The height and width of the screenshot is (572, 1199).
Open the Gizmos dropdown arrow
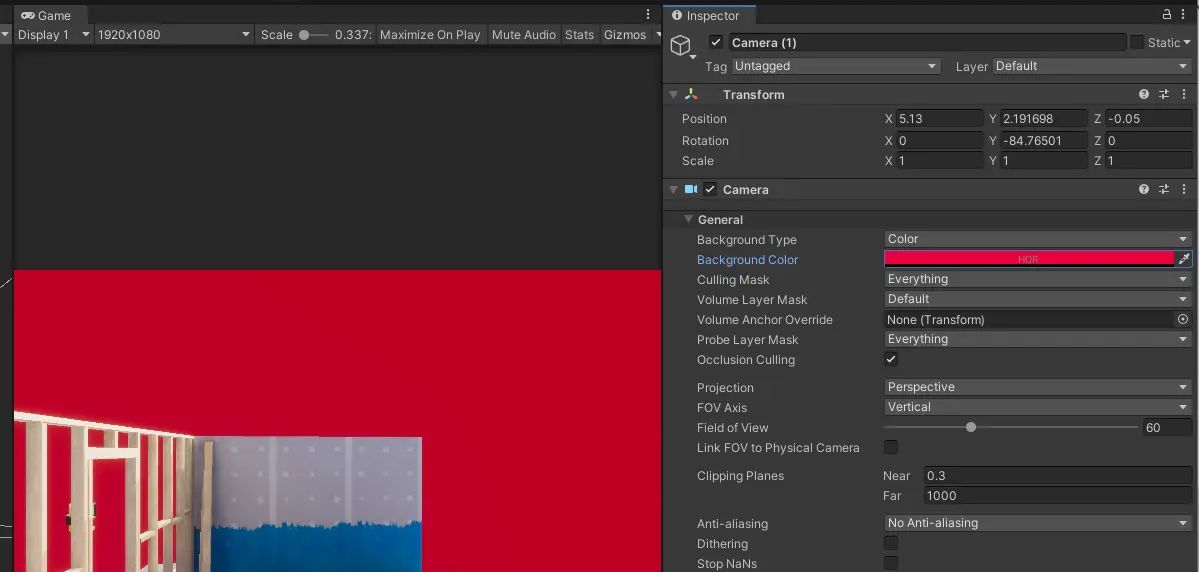[657, 34]
